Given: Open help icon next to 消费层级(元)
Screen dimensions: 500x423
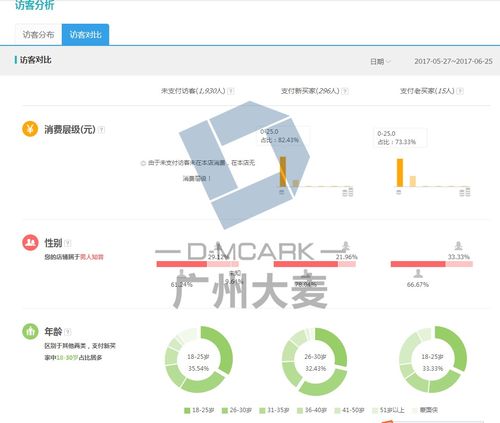Looking at the screenshot, I should click(x=101, y=130).
